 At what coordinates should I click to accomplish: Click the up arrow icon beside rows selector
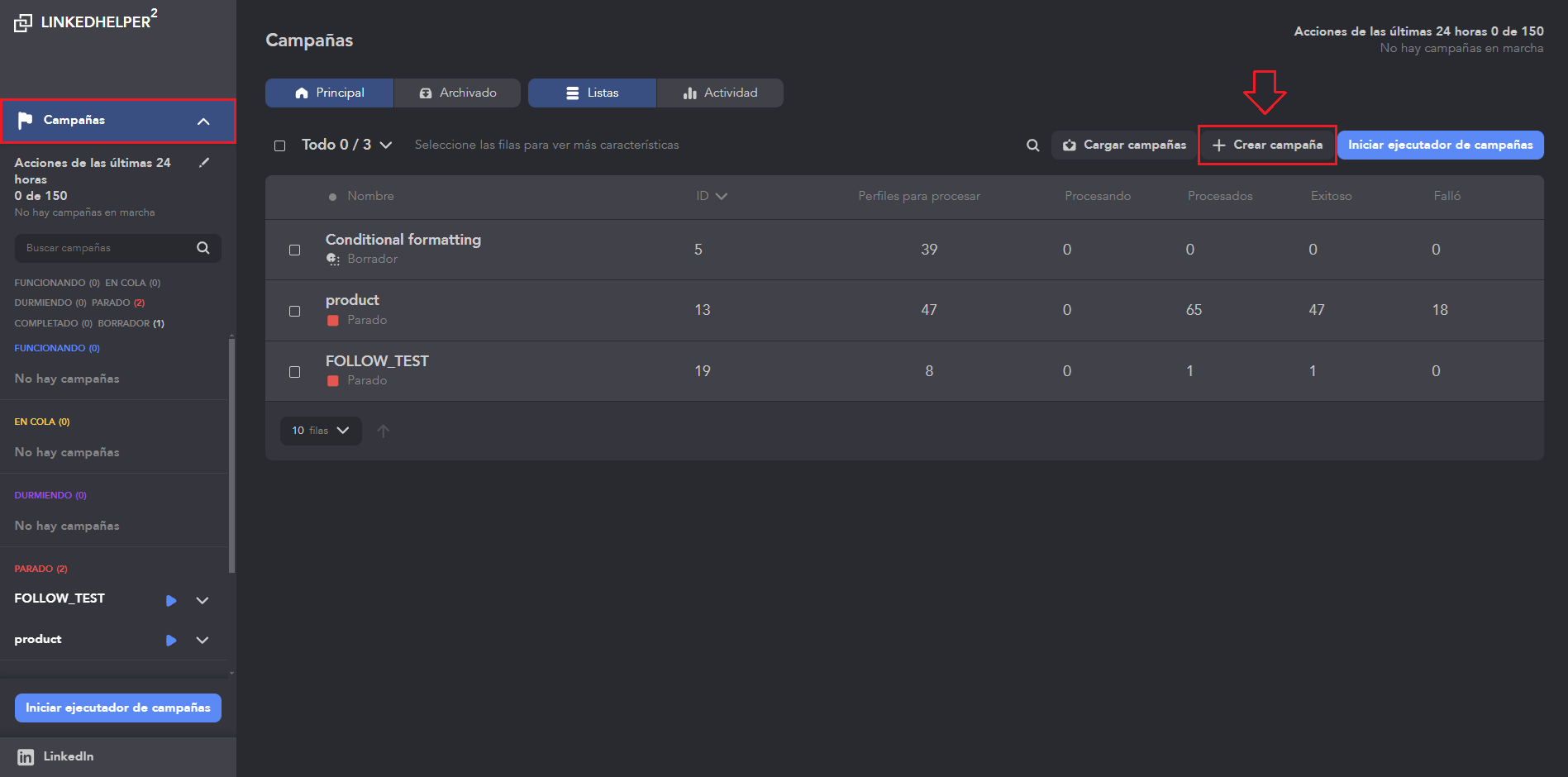click(x=384, y=431)
